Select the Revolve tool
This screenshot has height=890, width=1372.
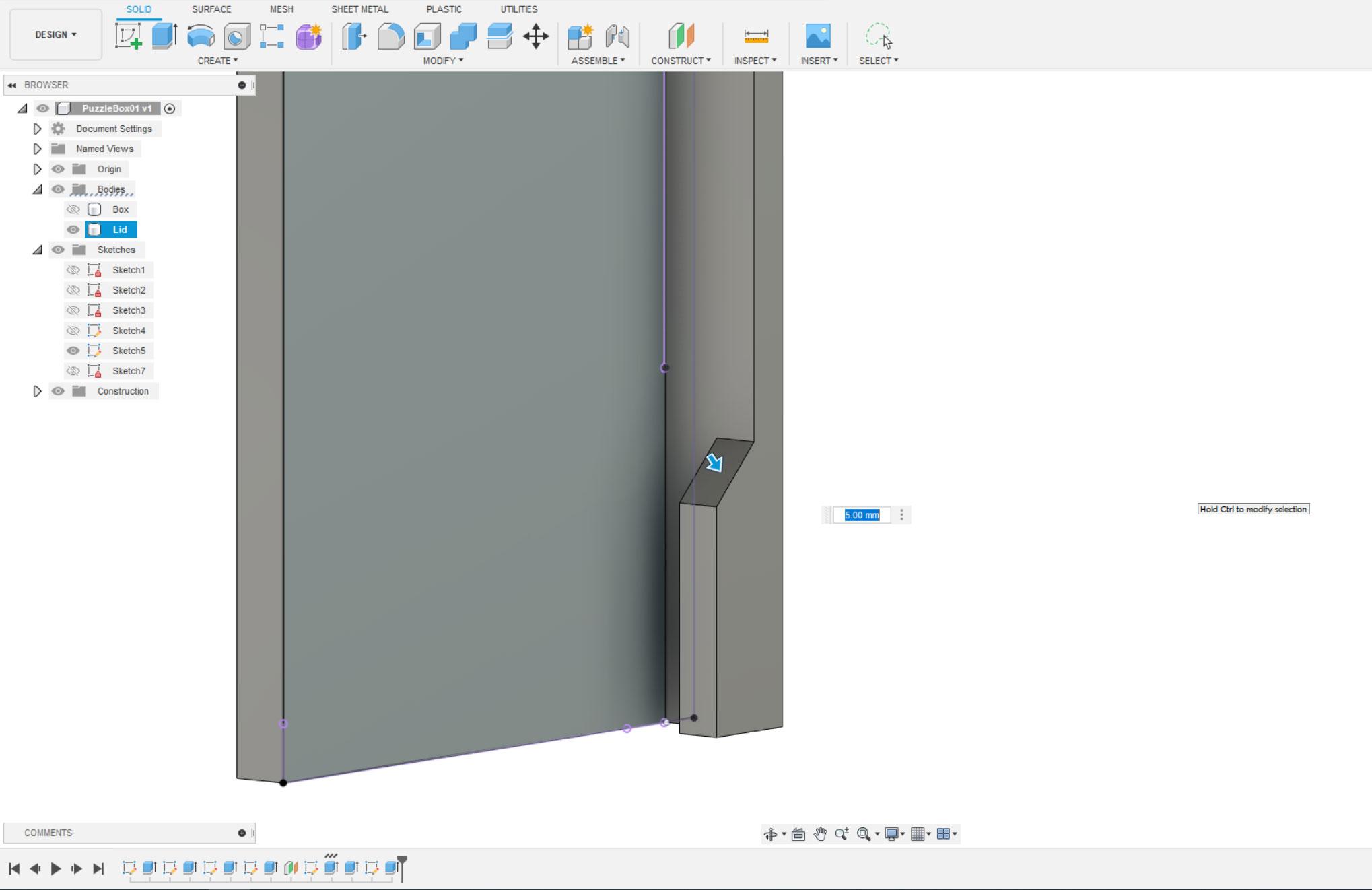(x=201, y=36)
